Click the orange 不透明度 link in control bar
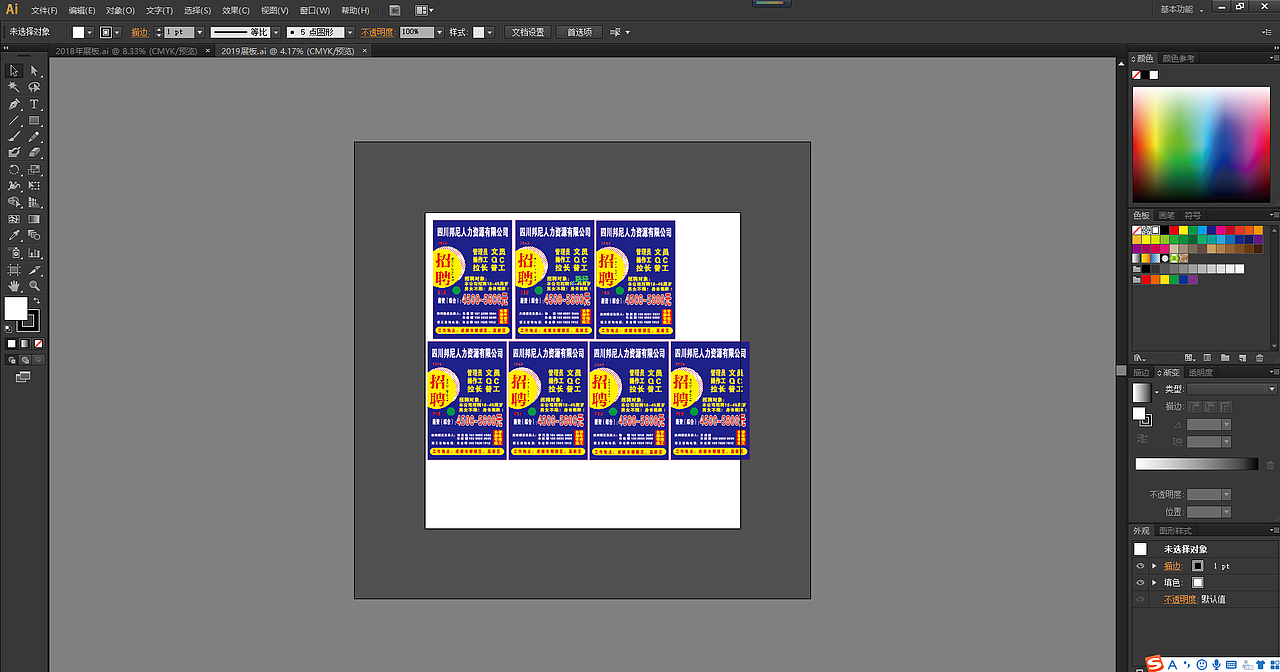Screen dimensions: 1280x672 tap(378, 32)
